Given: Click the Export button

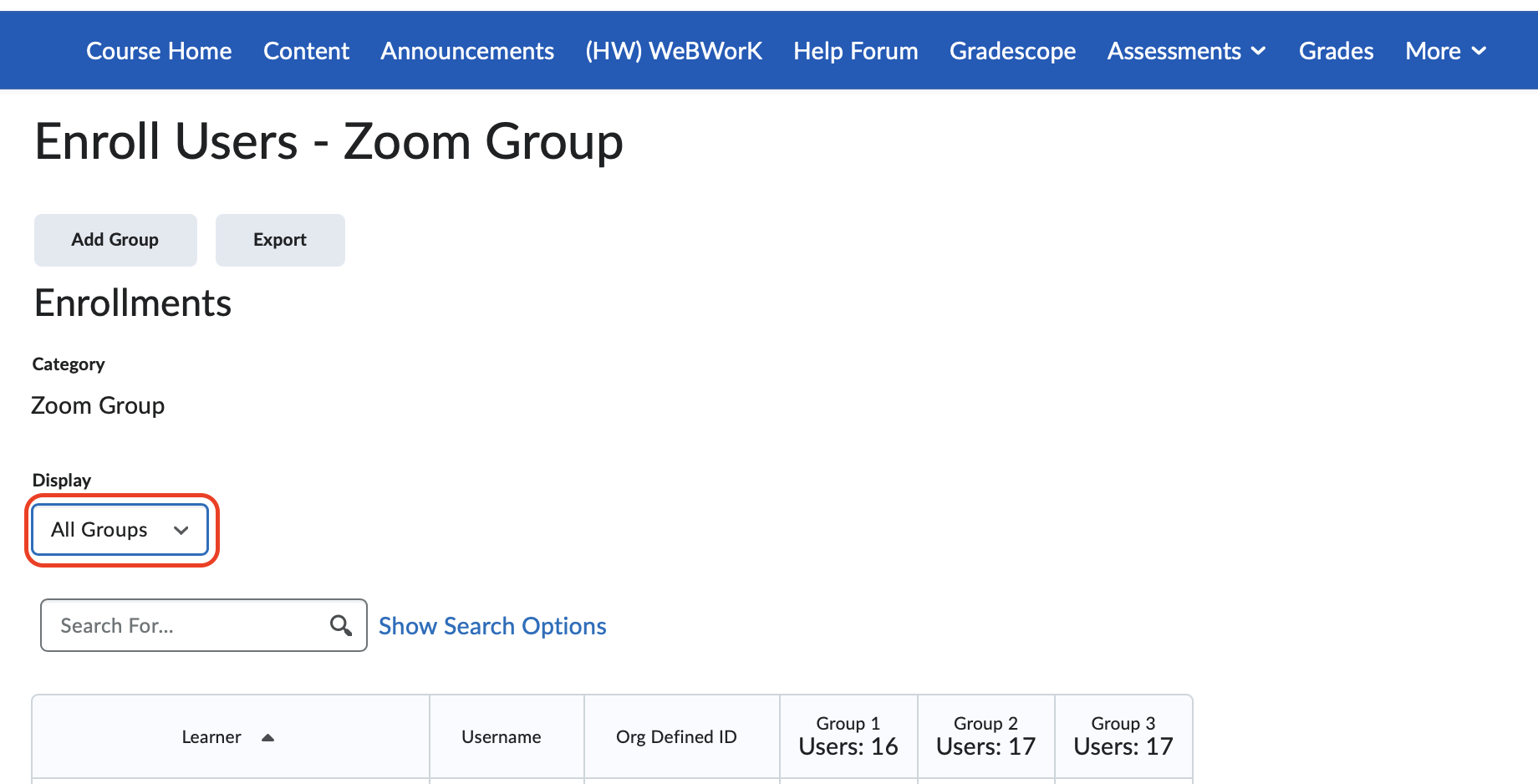Looking at the screenshot, I should tap(279, 240).
